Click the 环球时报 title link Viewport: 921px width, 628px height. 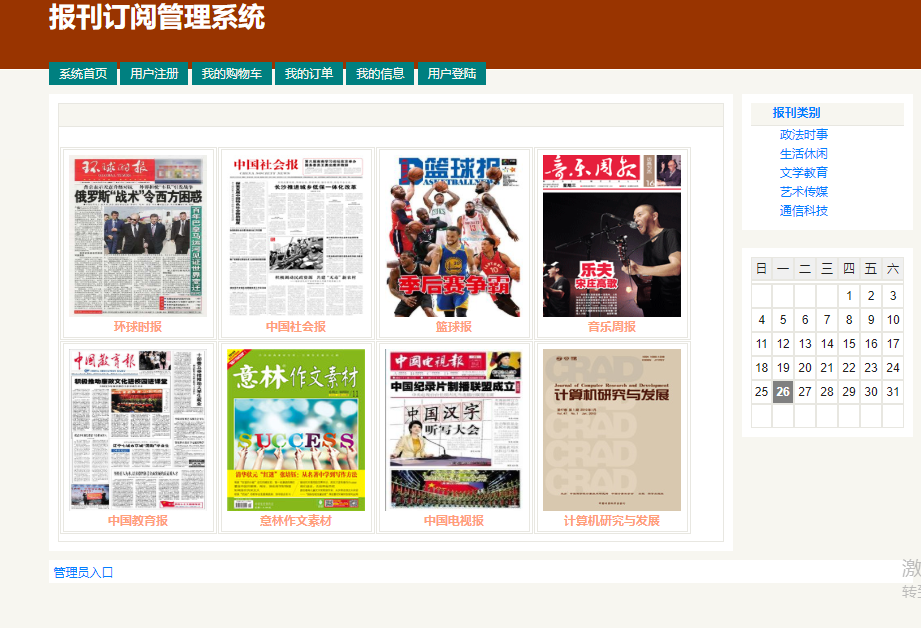pyautogui.click(x=138, y=327)
